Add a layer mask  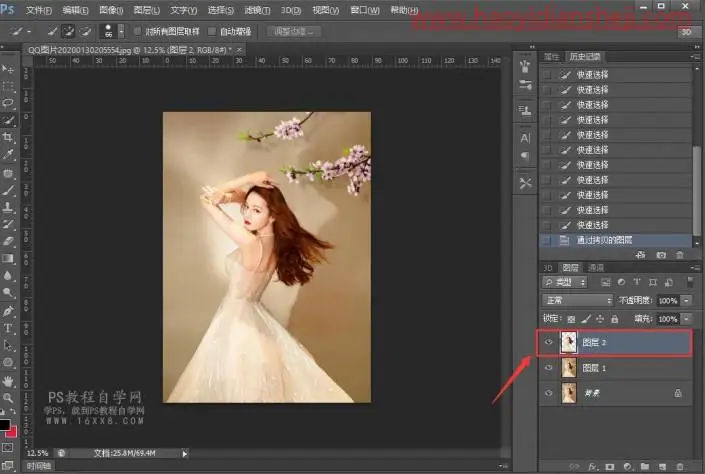pos(610,467)
